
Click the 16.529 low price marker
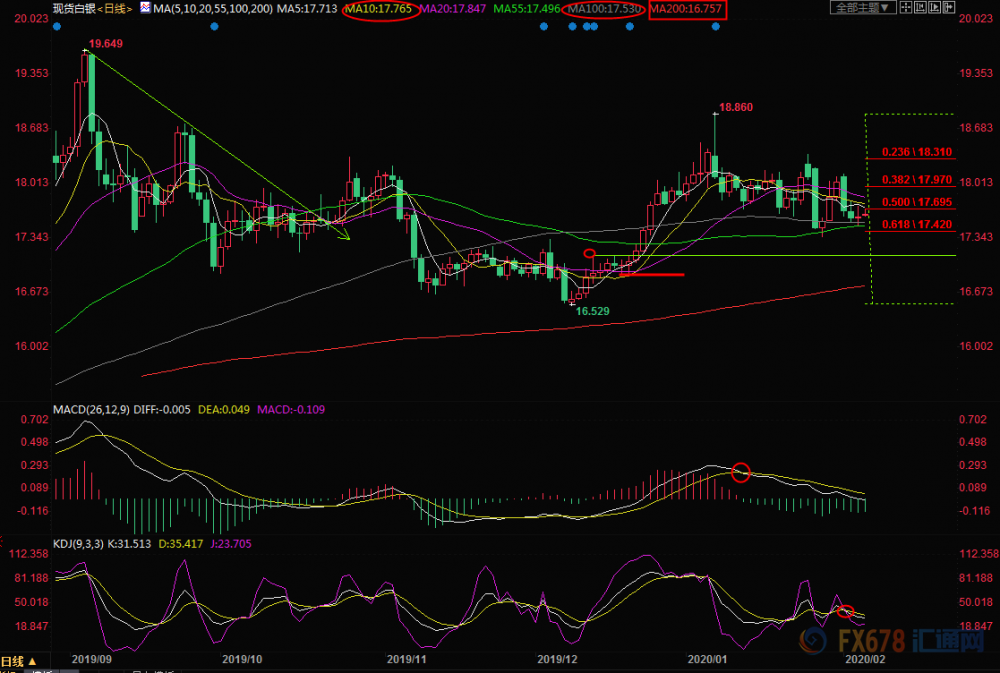[592, 311]
